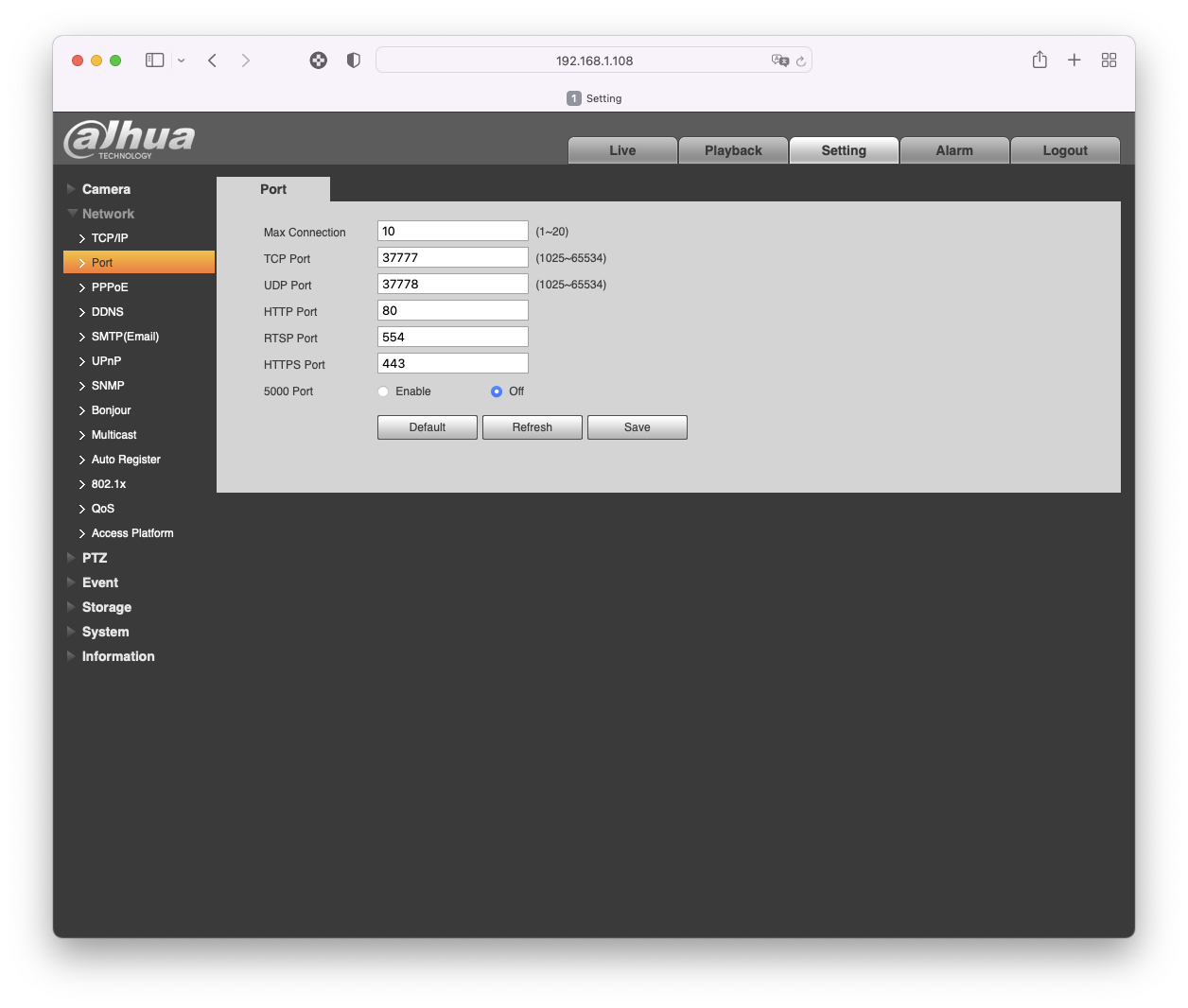
Task: Open a new tab with plus icon
Action: coord(1074,61)
